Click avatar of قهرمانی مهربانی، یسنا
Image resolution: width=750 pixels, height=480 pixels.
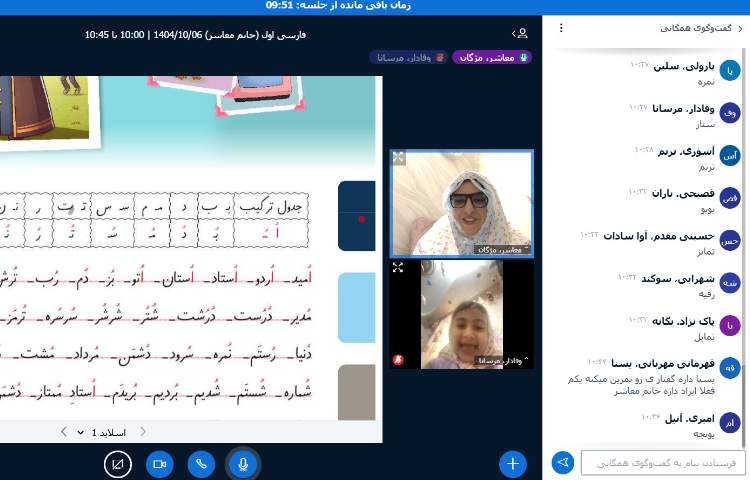point(730,368)
